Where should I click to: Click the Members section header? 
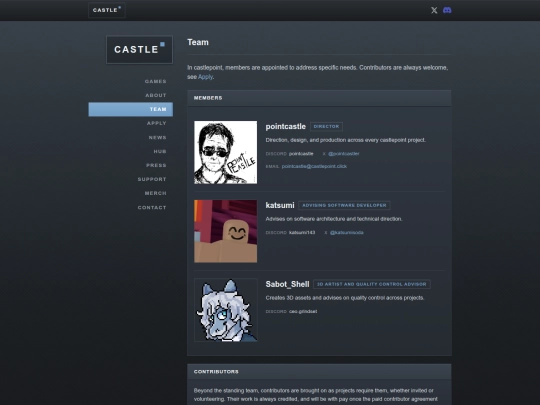pyautogui.click(x=319, y=98)
